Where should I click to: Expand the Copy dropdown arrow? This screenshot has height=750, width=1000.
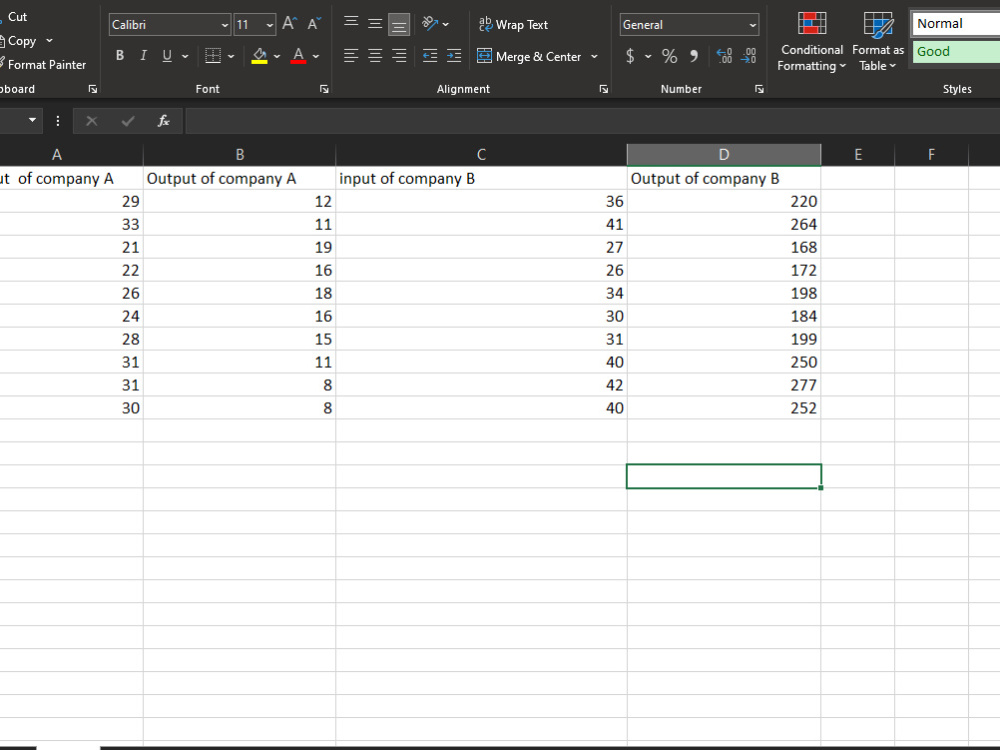coord(50,41)
